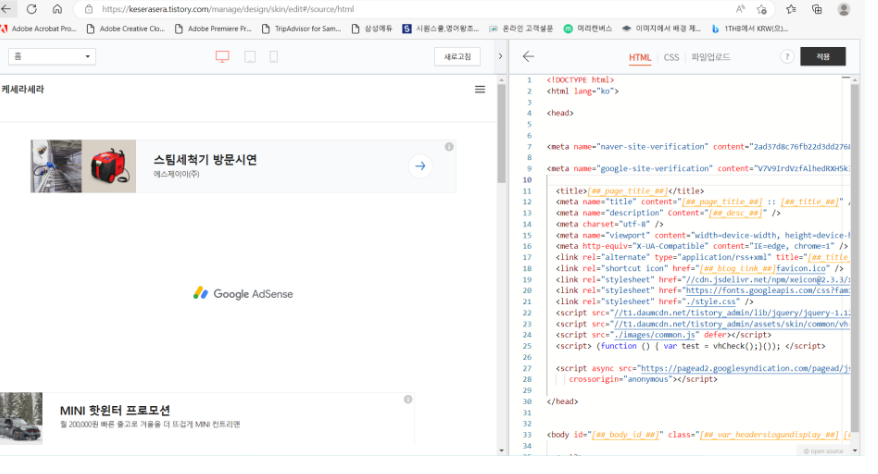
Task: Collapse the preview pane chevron
Action: pos(500,57)
